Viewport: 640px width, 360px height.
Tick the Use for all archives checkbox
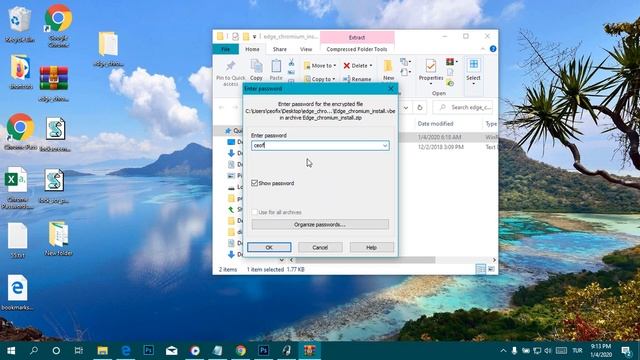(254, 212)
